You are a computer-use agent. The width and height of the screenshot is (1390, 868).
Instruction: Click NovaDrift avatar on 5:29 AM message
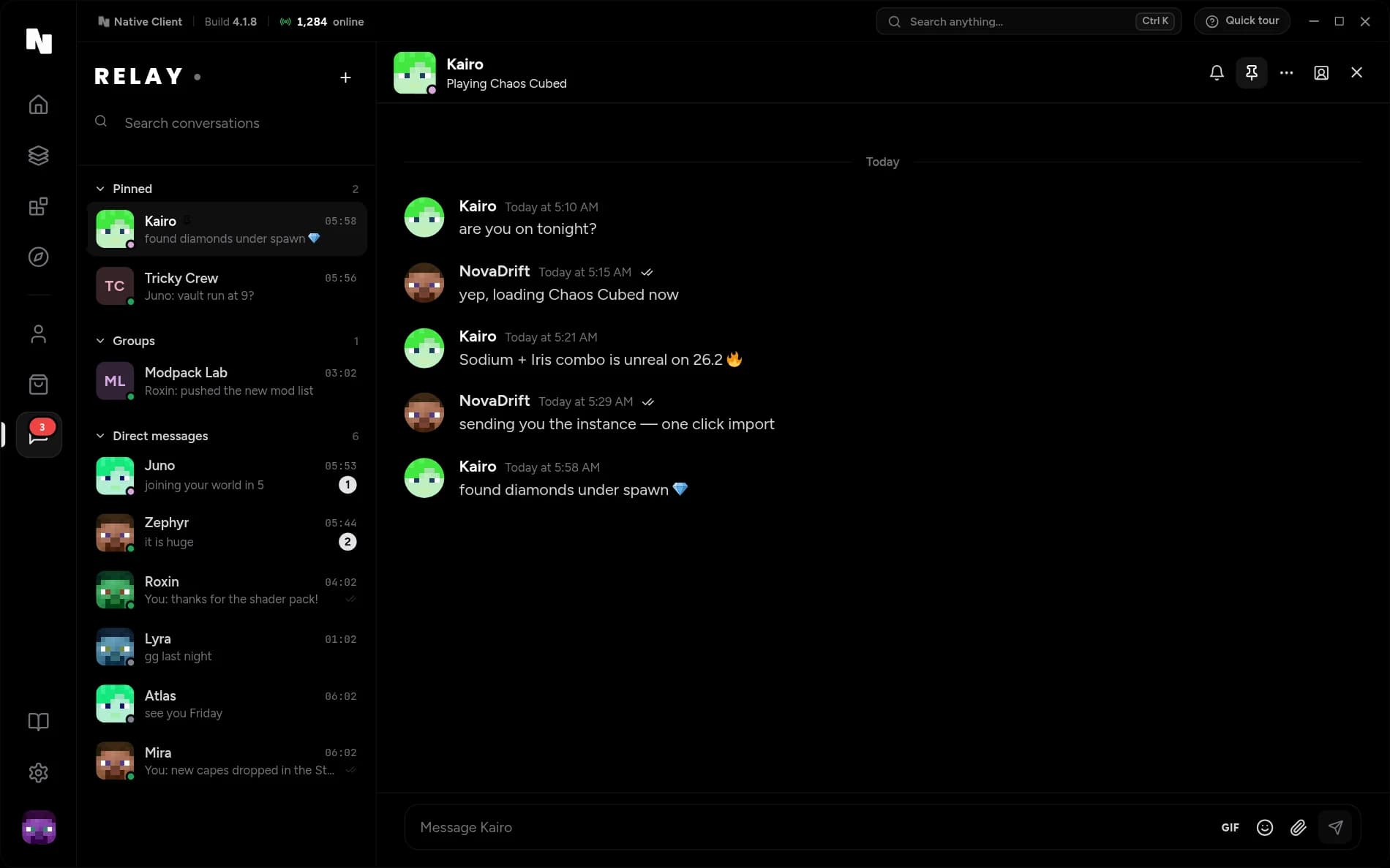pos(424,412)
